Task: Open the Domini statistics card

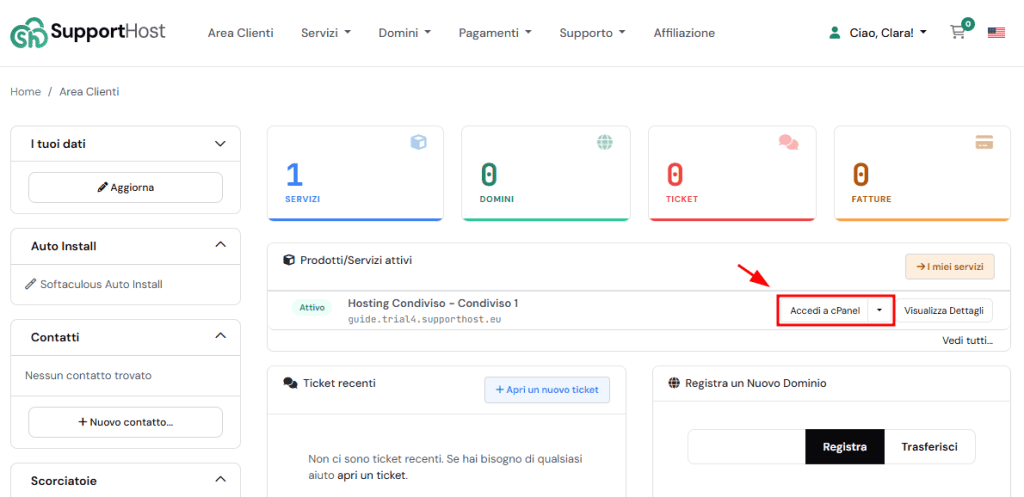Action: point(546,173)
